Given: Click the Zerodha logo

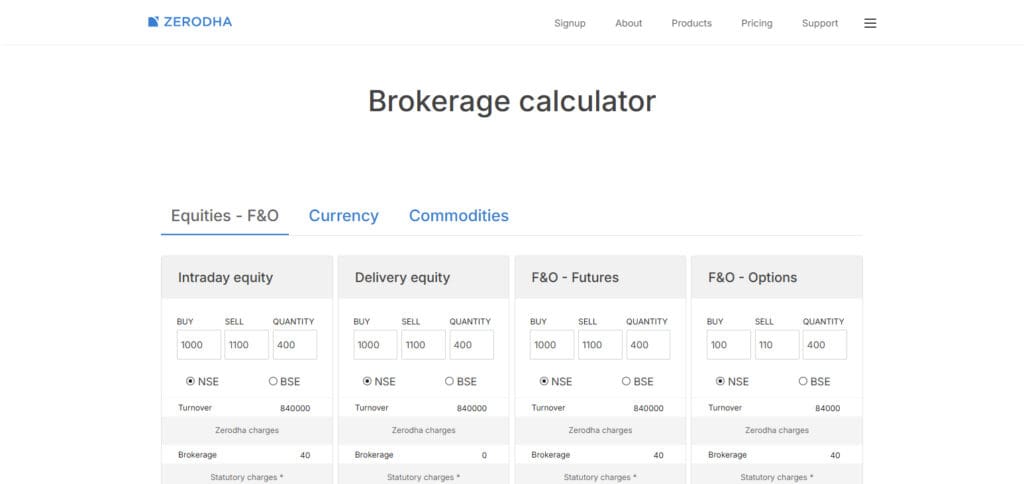Looking at the screenshot, I should pos(189,22).
